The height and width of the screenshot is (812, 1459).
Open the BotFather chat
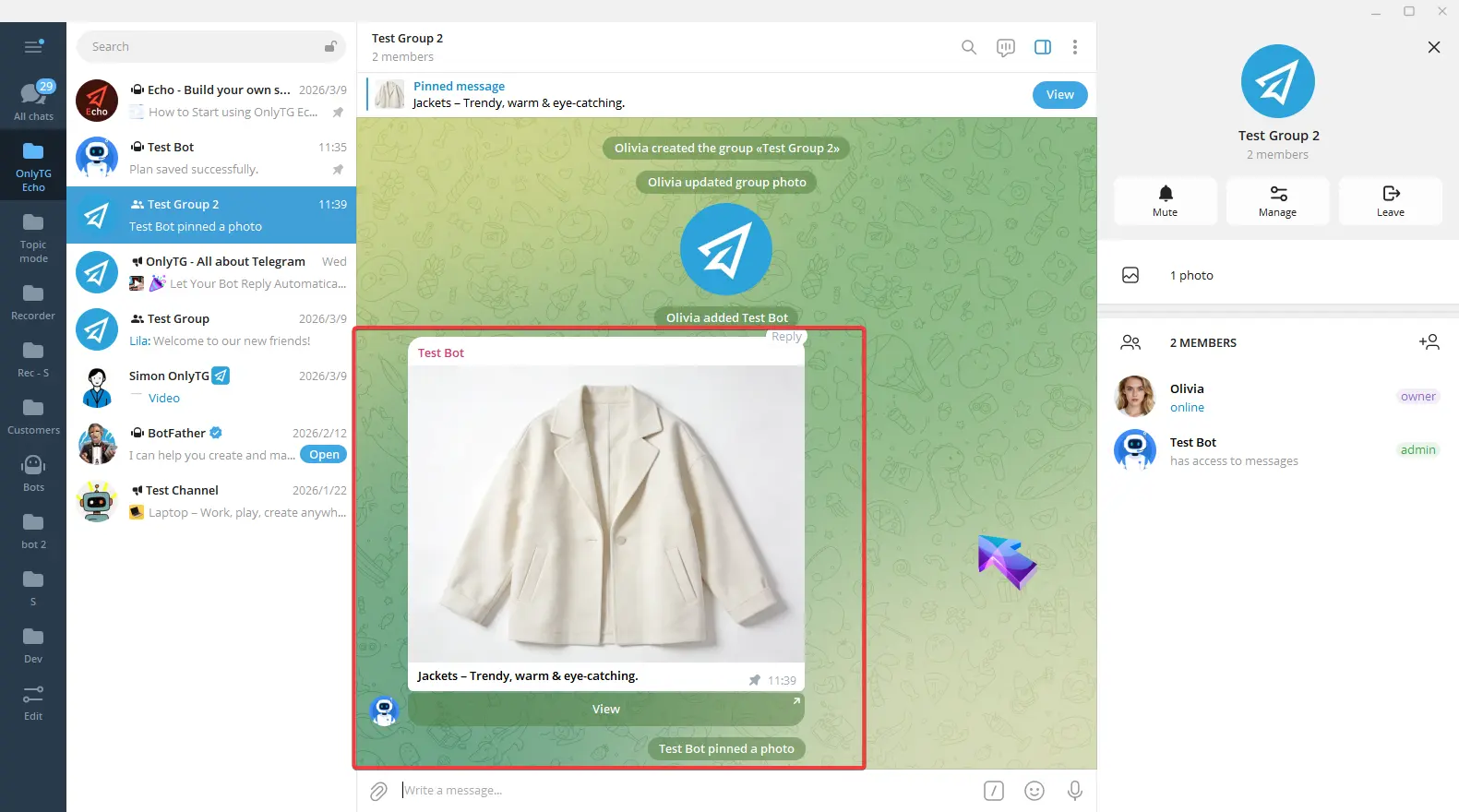[211, 444]
